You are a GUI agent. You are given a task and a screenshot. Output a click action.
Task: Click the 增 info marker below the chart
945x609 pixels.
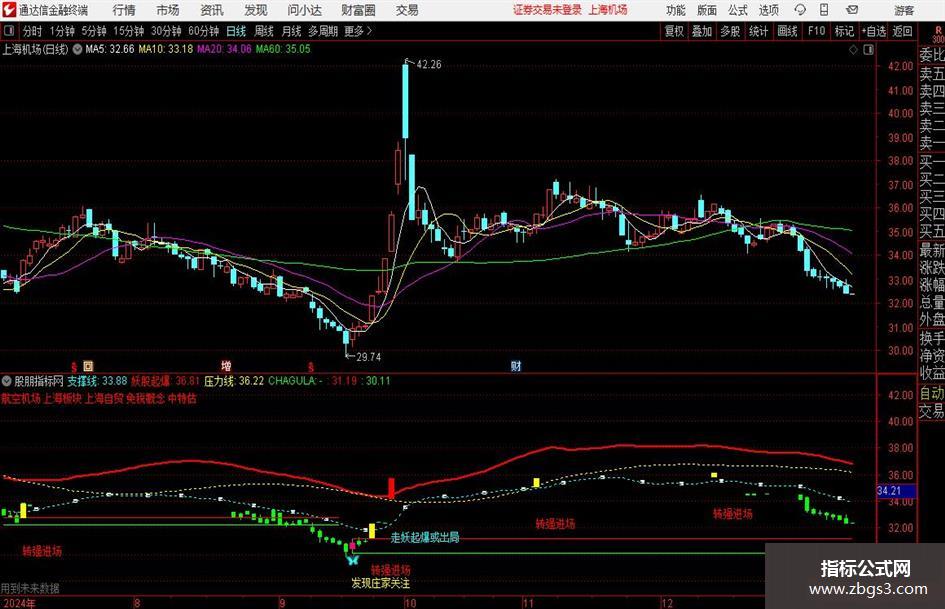pyautogui.click(x=226, y=366)
